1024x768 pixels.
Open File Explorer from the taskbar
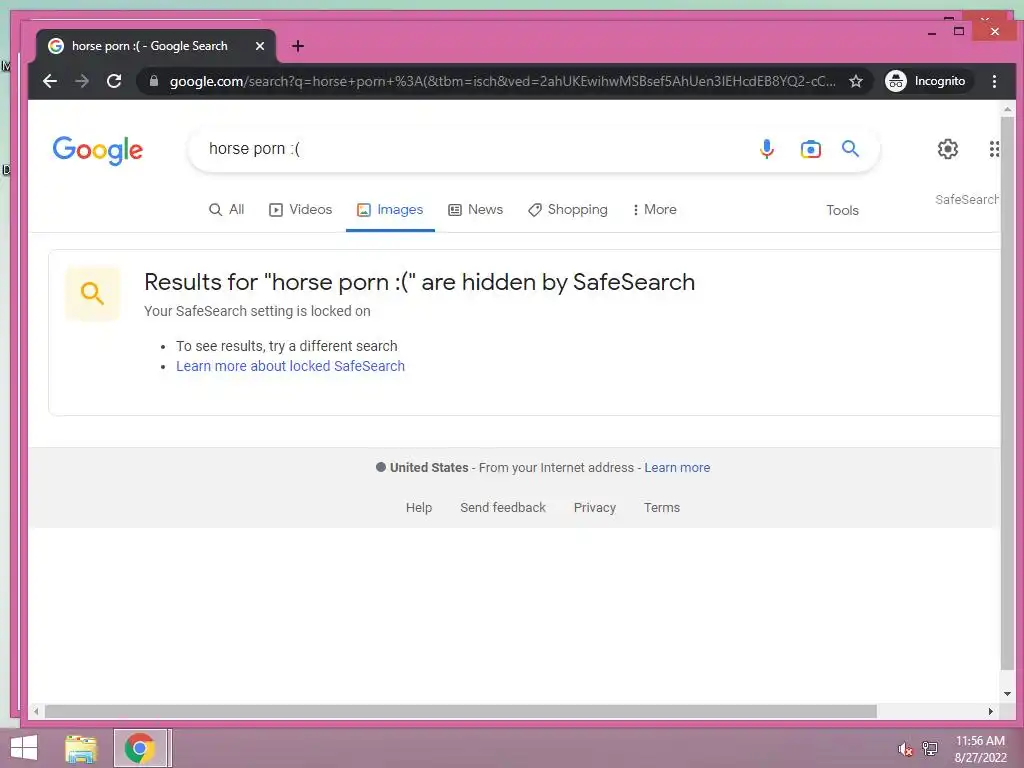(x=81, y=748)
